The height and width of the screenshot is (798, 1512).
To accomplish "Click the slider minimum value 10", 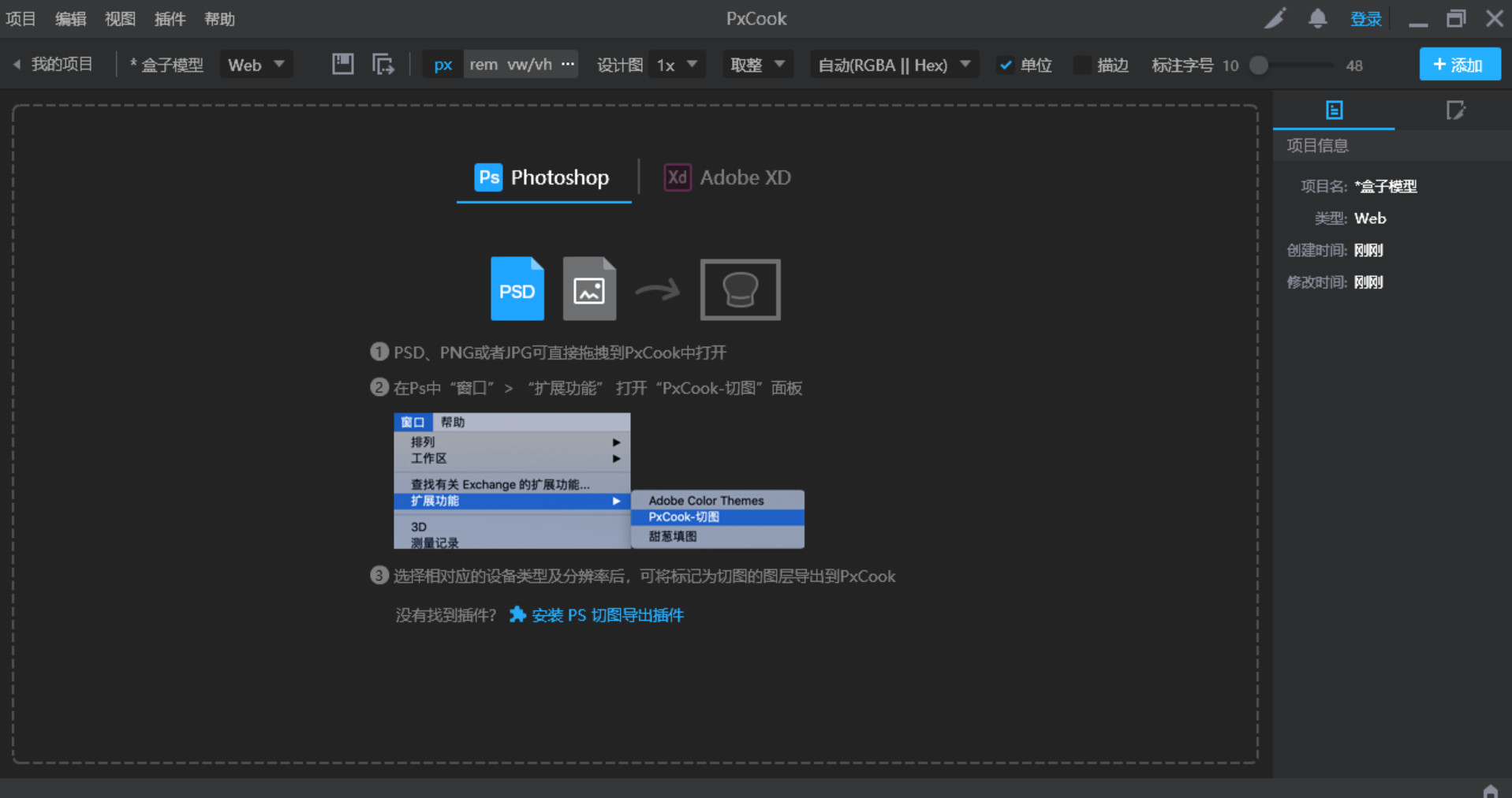I will coord(1230,65).
